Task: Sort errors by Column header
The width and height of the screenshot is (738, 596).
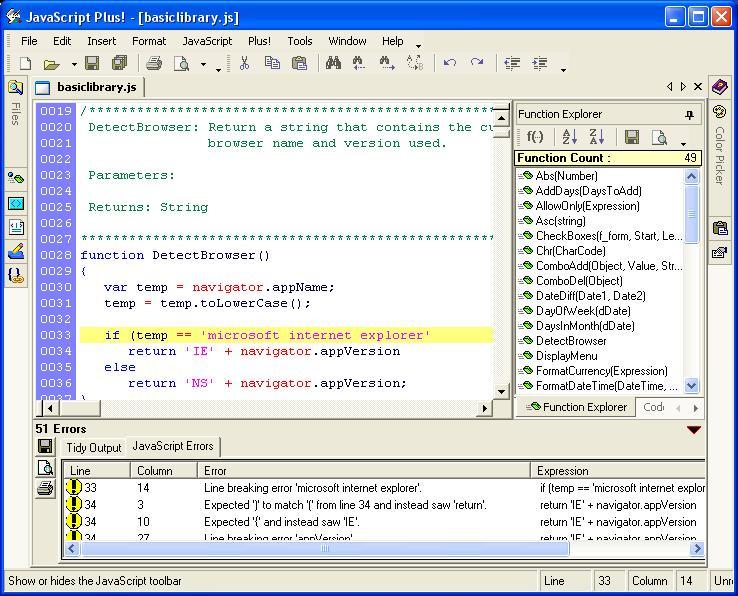Action: click(x=164, y=471)
